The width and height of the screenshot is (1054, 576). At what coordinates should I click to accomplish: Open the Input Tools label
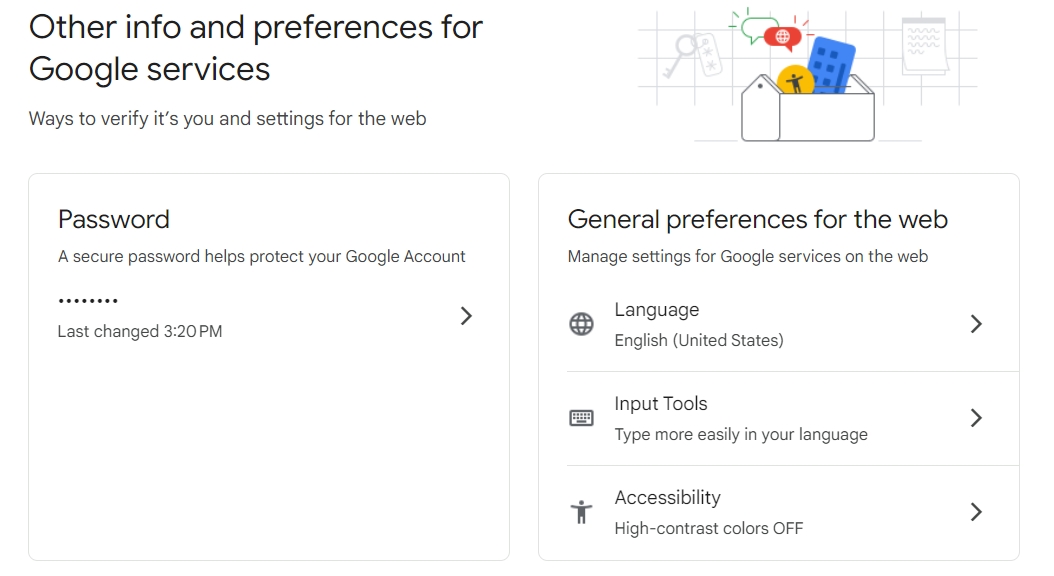[x=661, y=404]
